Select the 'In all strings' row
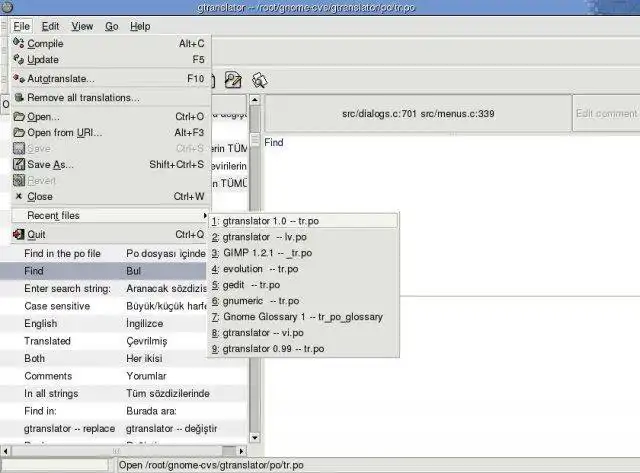 (124, 394)
